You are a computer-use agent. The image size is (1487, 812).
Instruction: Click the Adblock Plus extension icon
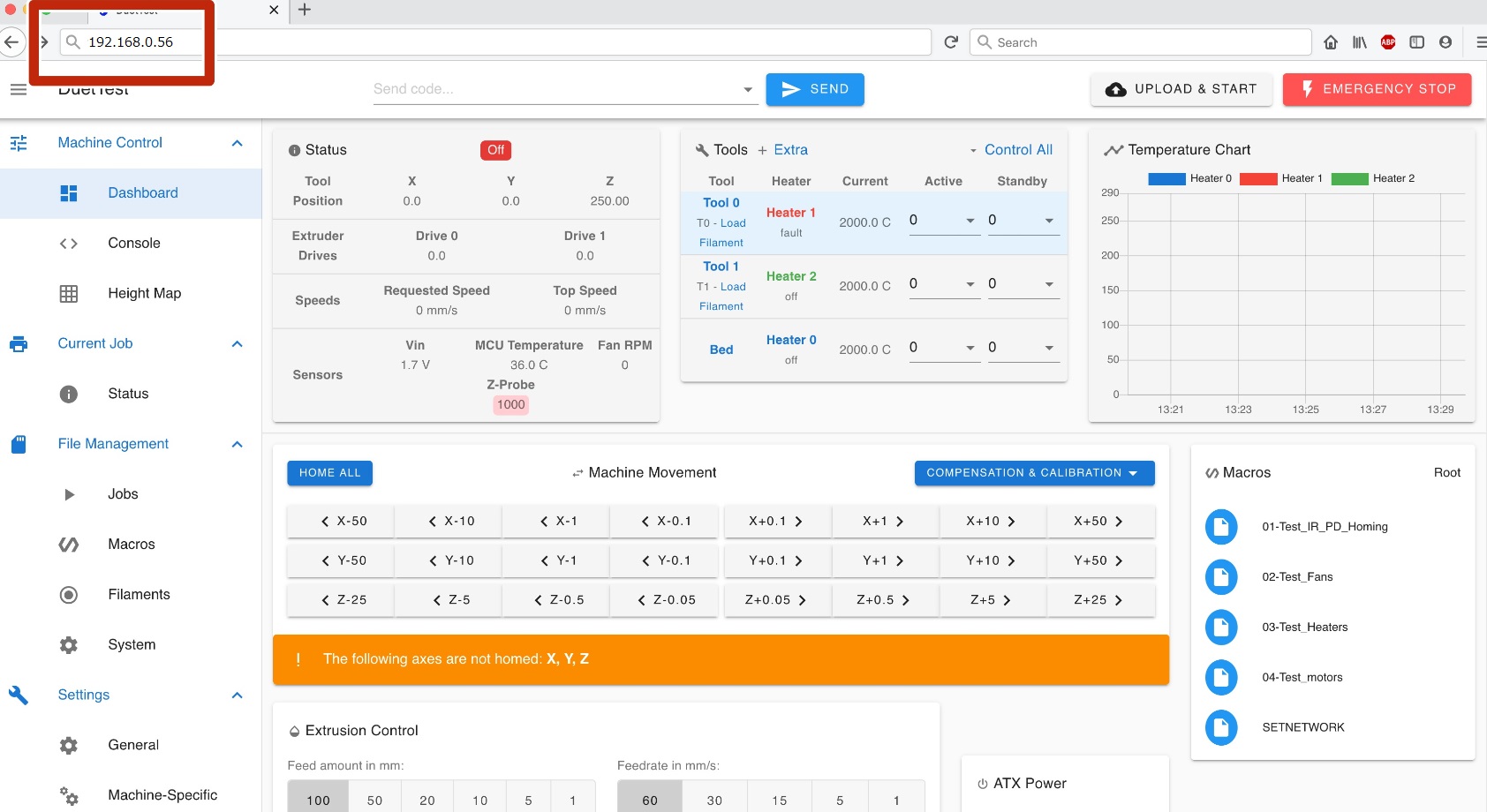[x=1388, y=42]
